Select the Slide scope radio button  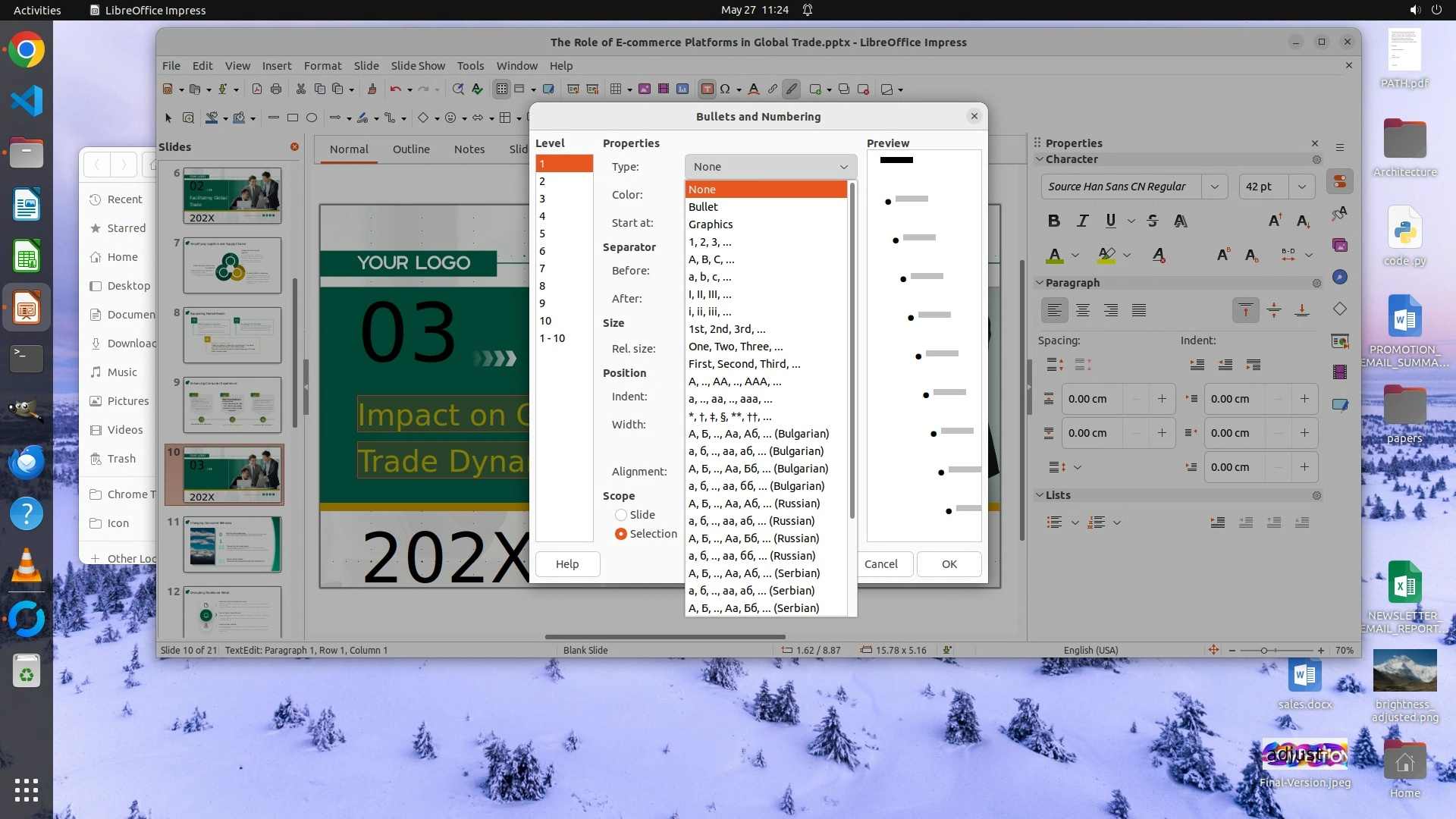[x=621, y=515]
